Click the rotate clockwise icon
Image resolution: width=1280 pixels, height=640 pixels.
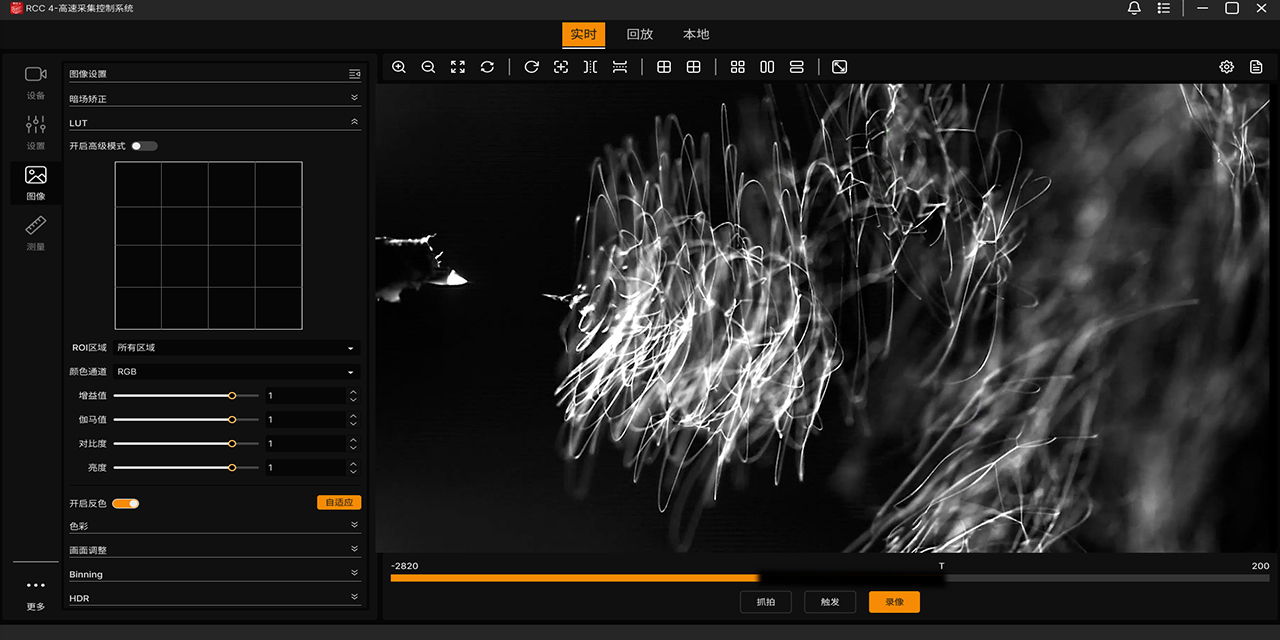click(x=532, y=67)
